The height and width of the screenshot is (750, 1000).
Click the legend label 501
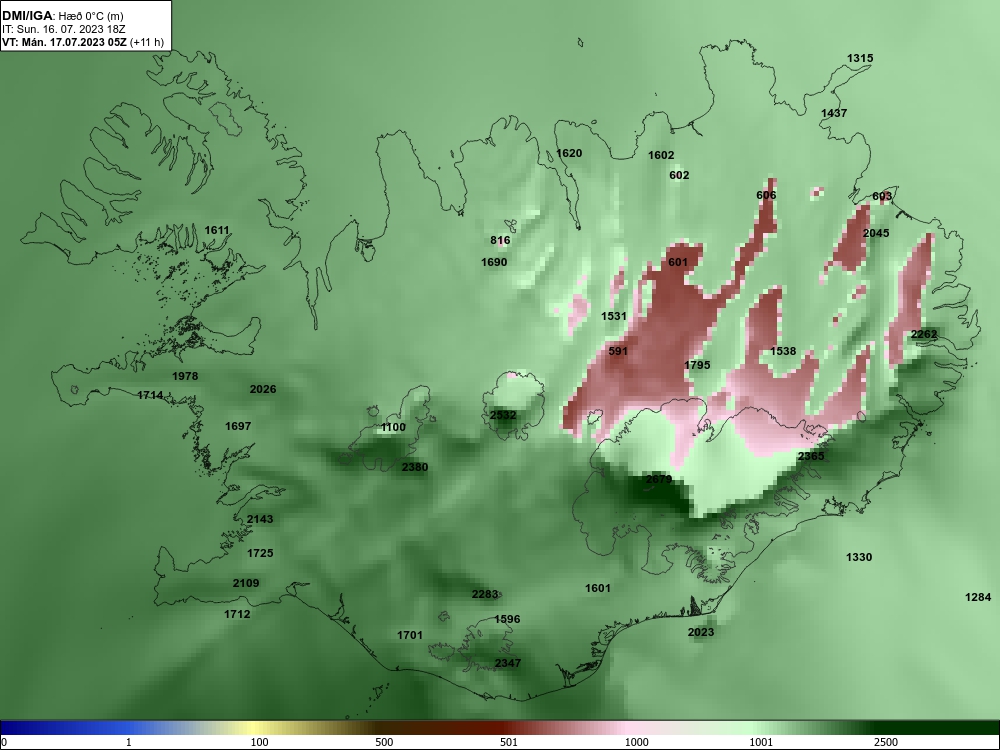(509, 742)
